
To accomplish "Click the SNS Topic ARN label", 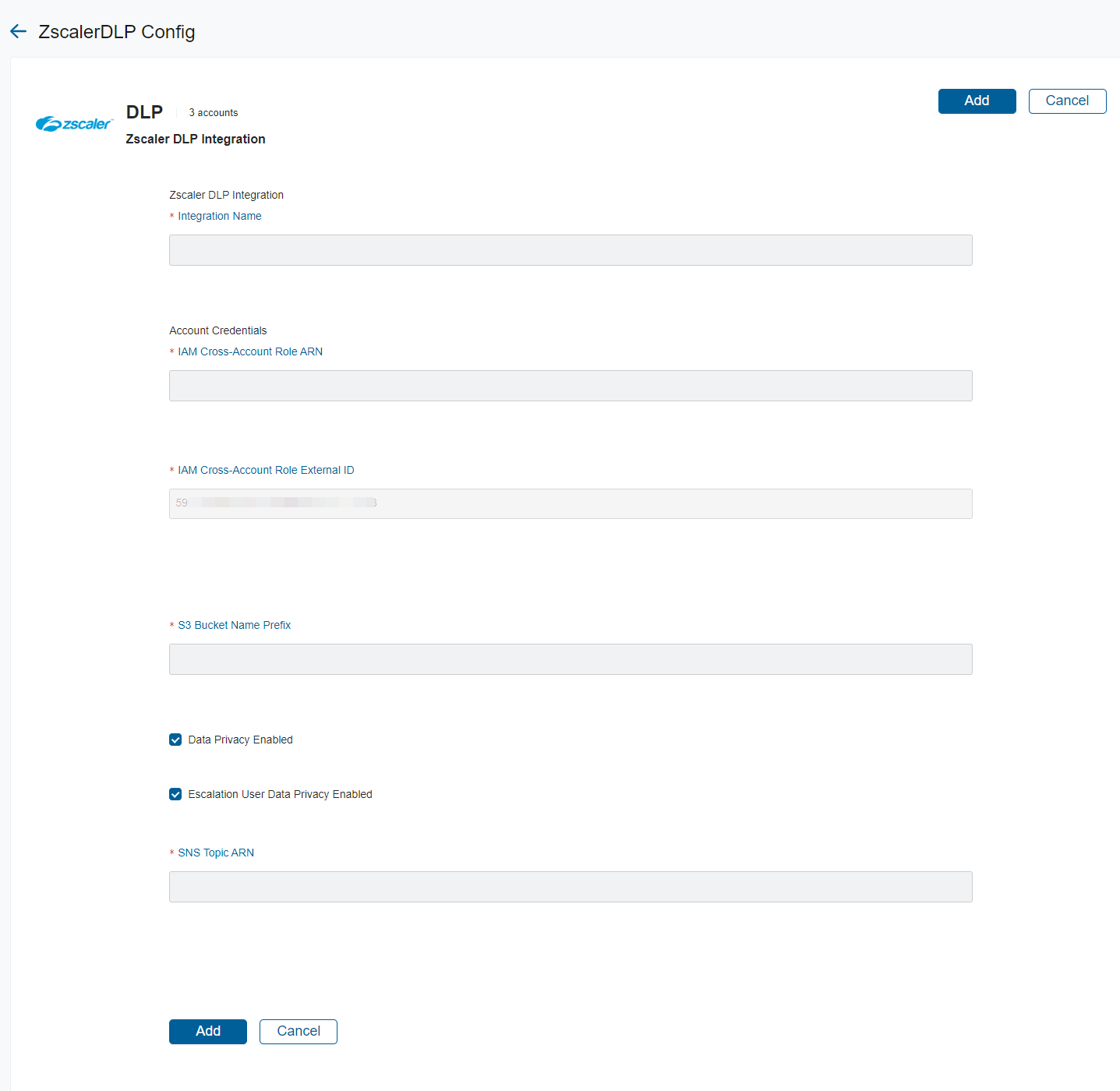I will tap(215, 853).
